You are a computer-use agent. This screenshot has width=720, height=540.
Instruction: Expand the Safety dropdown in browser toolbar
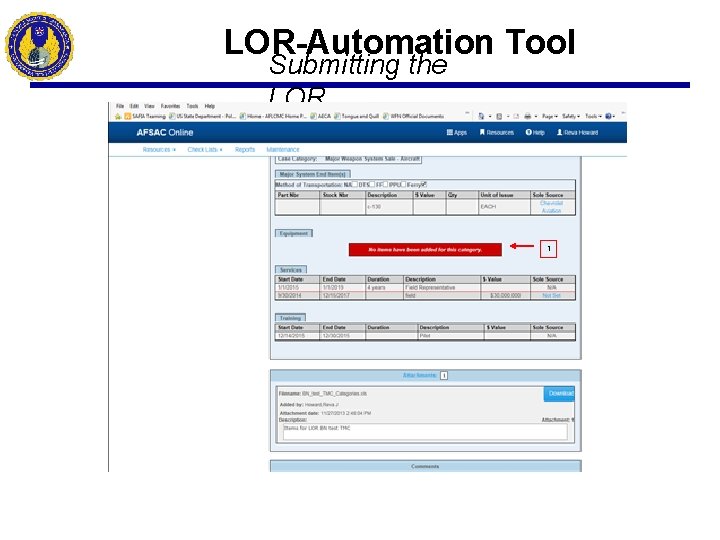(571, 116)
